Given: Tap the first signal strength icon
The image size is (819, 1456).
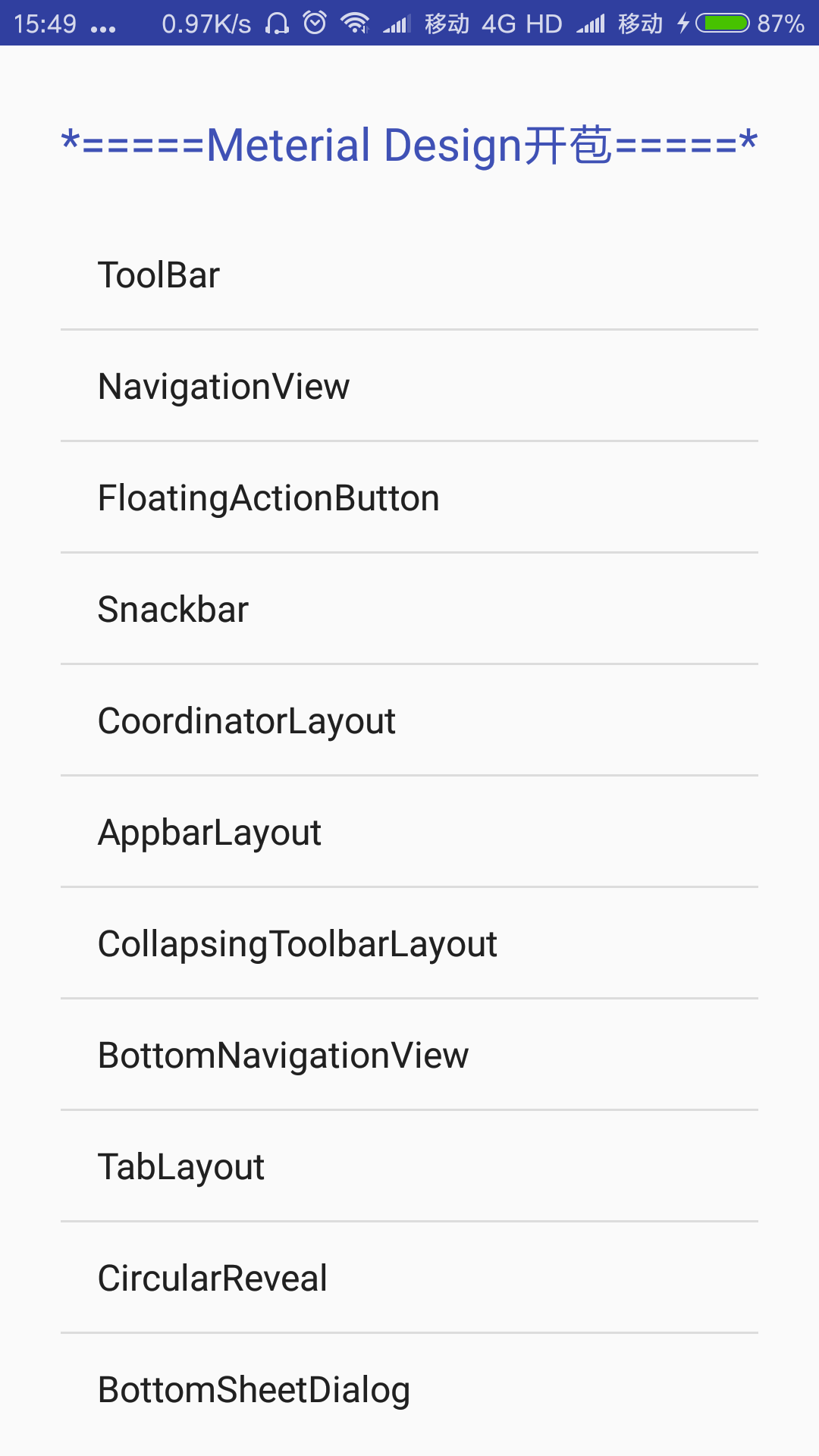Looking at the screenshot, I should pos(397,24).
